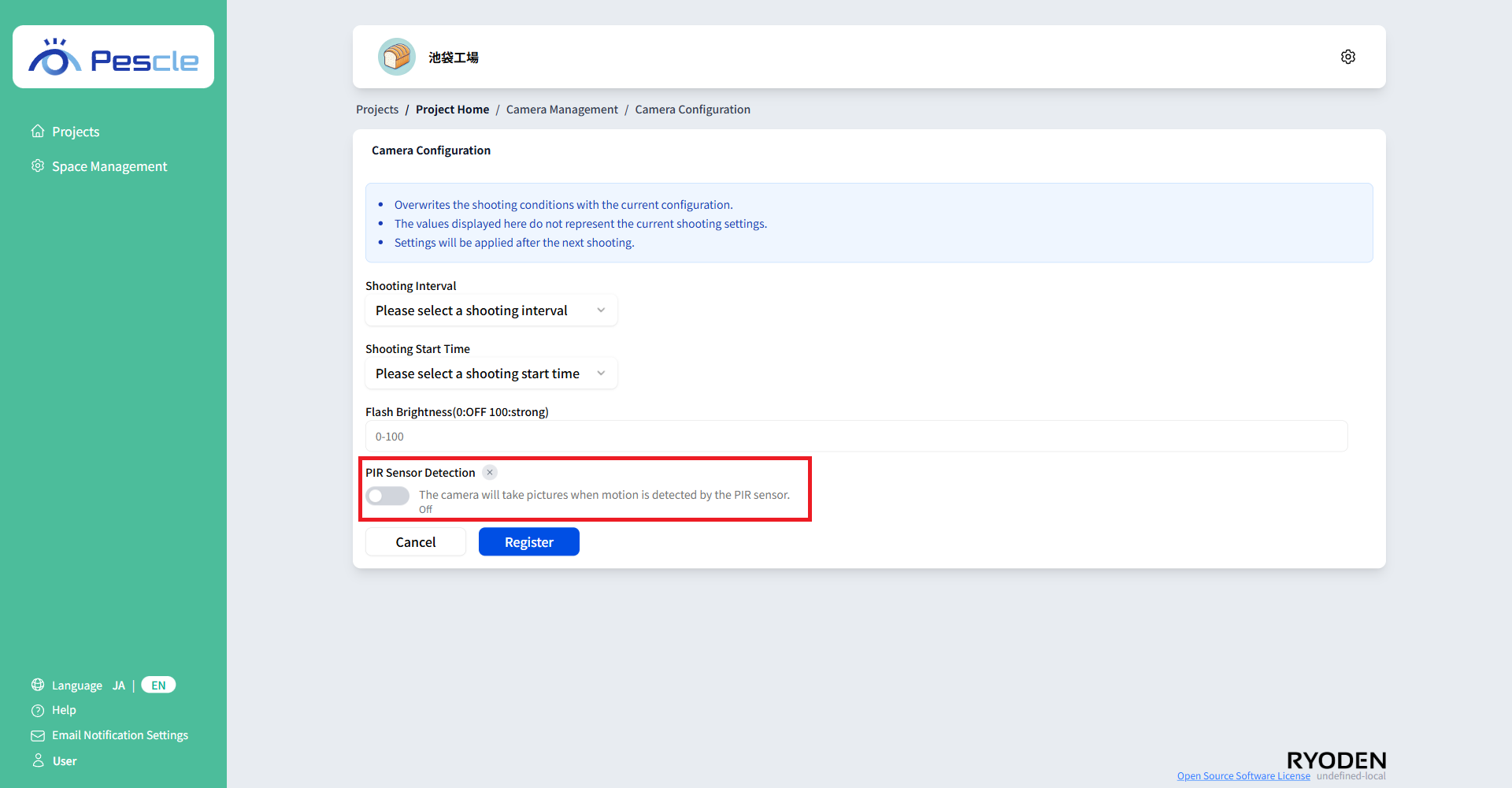Click the Language globe icon
1512x788 pixels.
[x=37, y=685]
